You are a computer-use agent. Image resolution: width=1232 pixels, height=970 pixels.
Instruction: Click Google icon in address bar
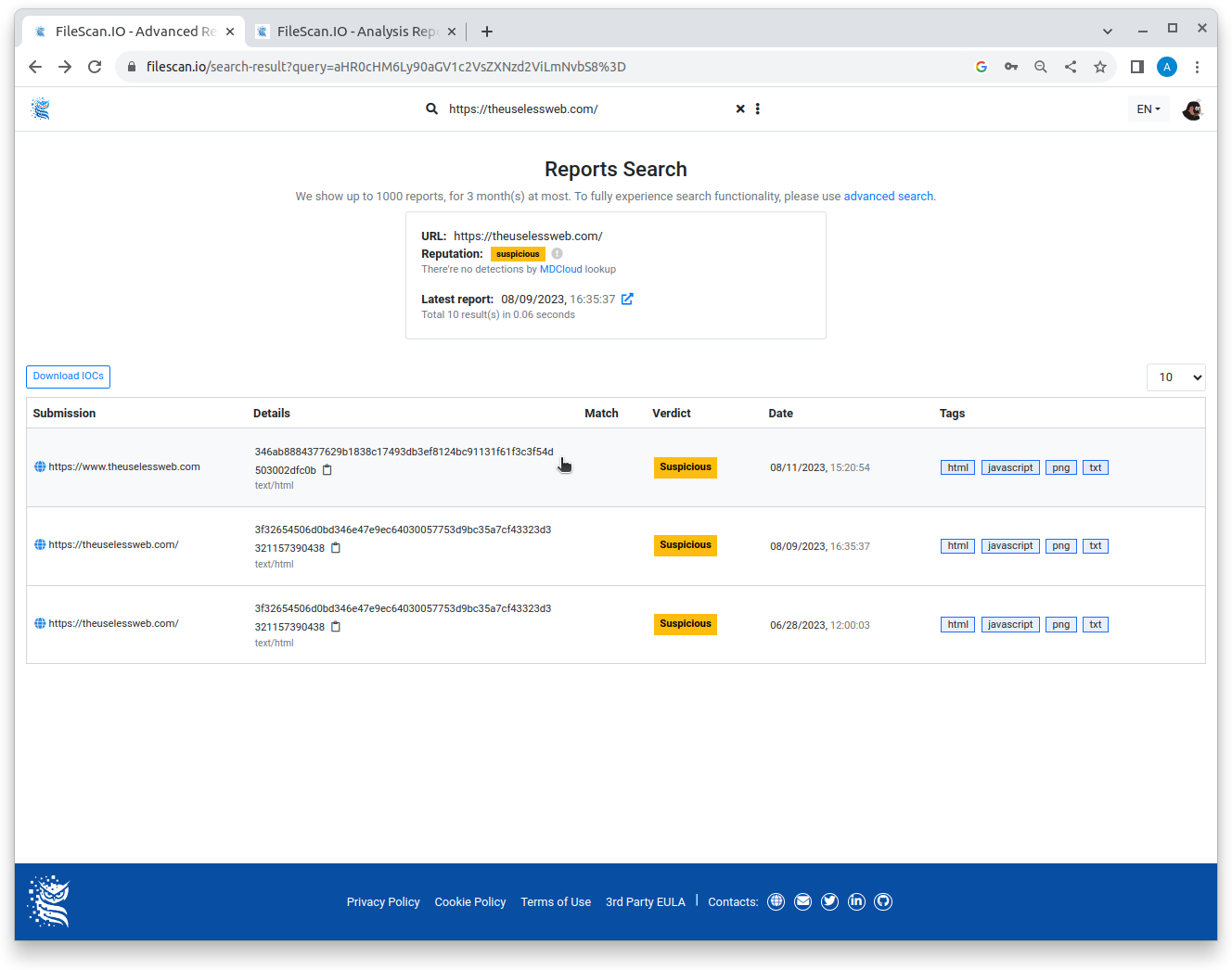click(982, 67)
